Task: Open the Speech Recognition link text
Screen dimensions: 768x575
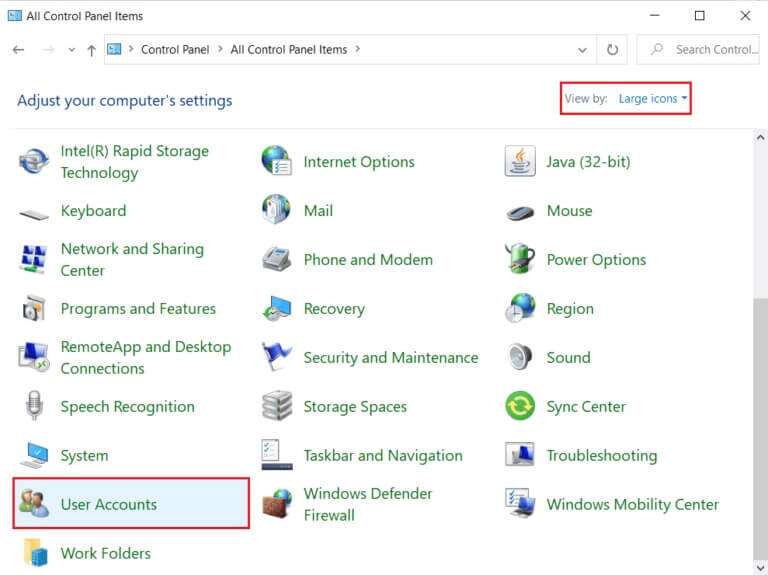Action: (127, 407)
